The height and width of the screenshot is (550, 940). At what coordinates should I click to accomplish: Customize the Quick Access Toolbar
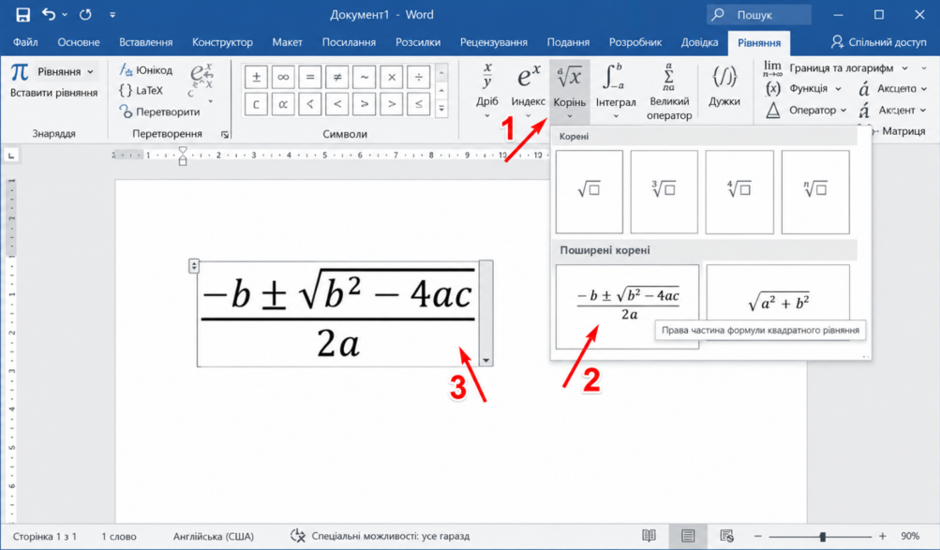(112, 15)
